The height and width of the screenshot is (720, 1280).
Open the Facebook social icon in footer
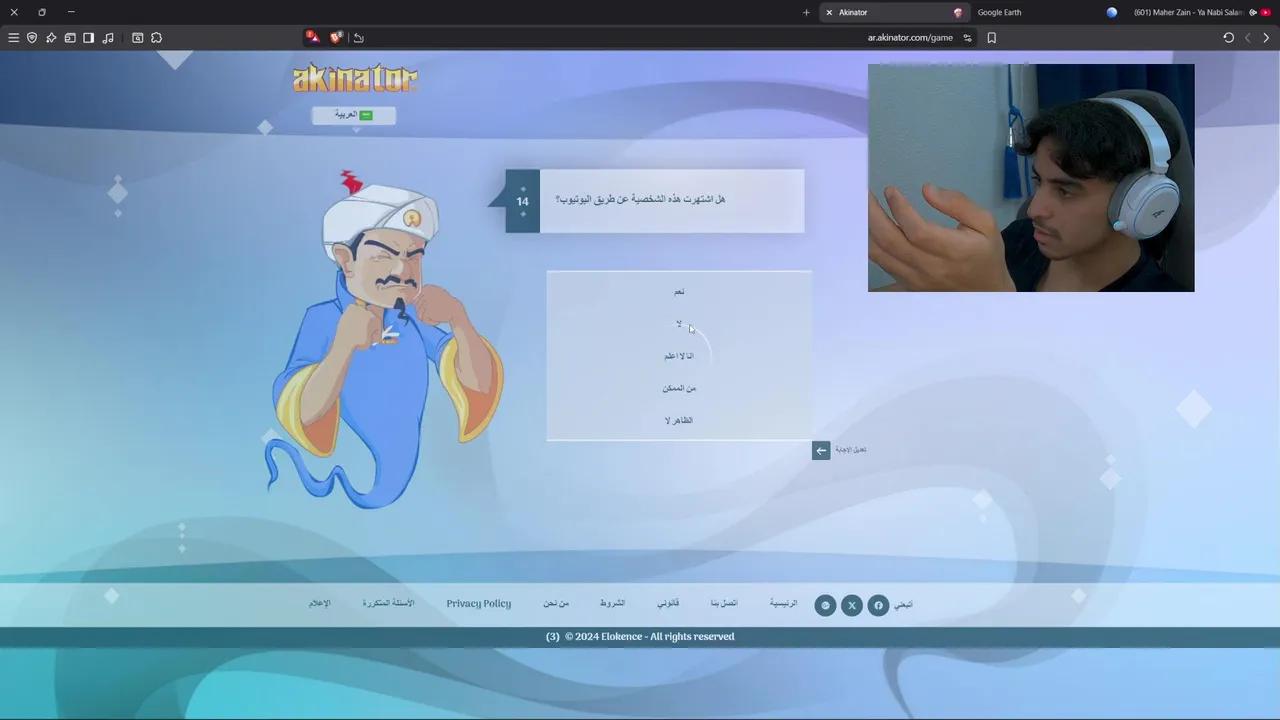(x=878, y=605)
